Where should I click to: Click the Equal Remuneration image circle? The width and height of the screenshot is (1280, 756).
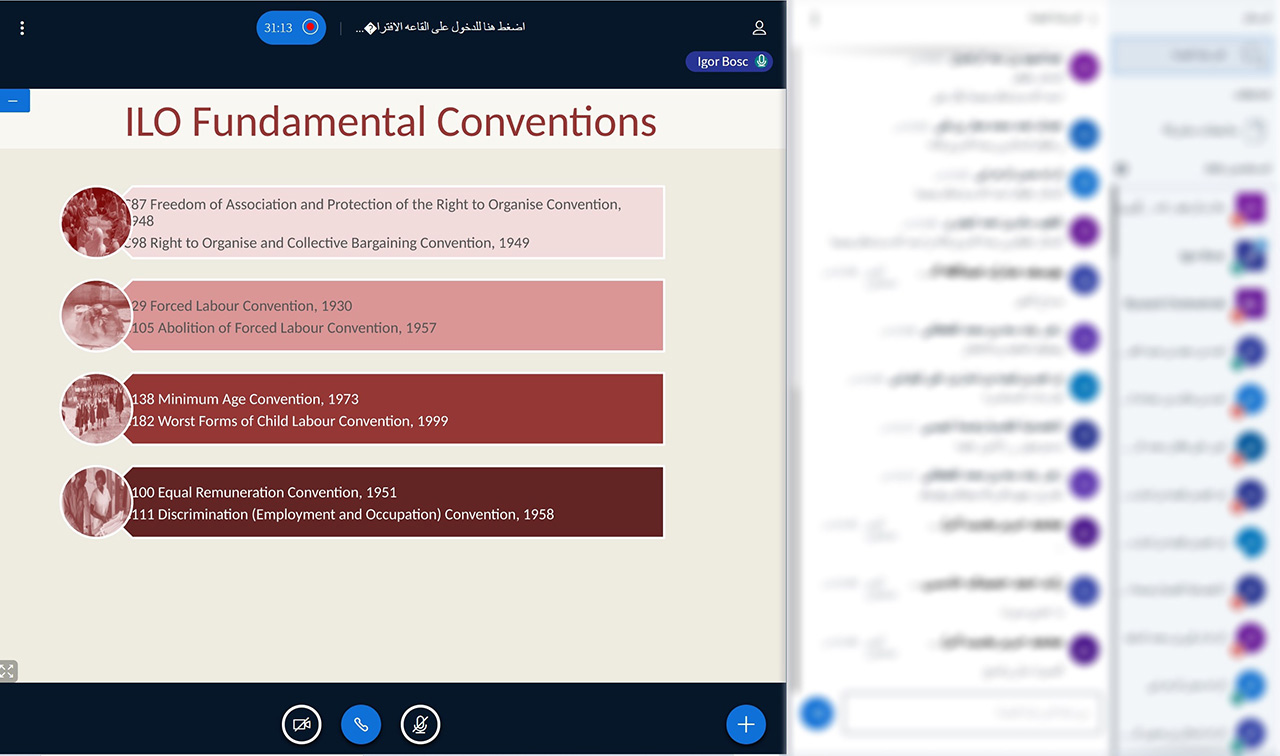tap(96, 502)
